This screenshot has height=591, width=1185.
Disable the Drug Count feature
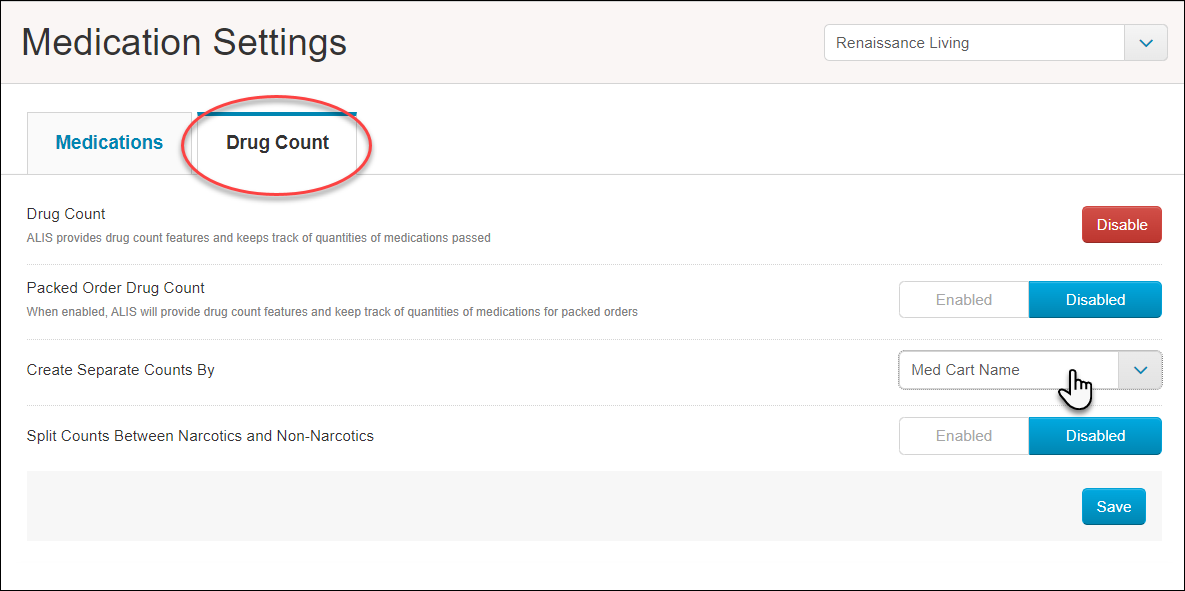tap(1121, 224)
